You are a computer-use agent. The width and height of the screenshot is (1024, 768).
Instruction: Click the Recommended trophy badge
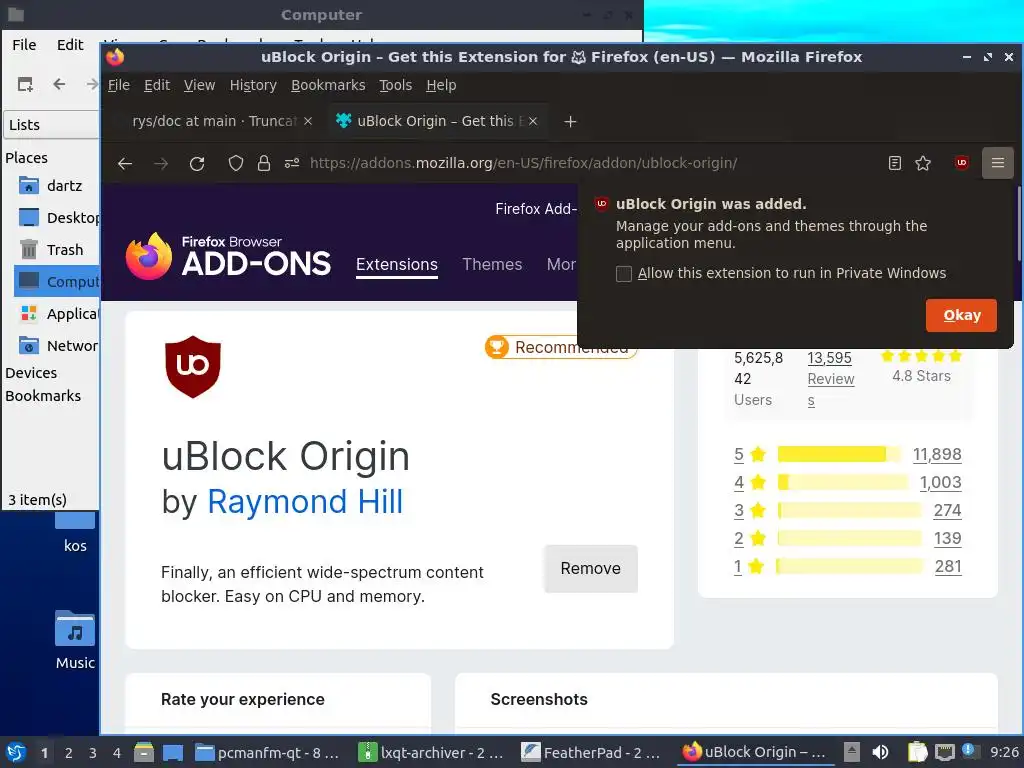[560, 347]
